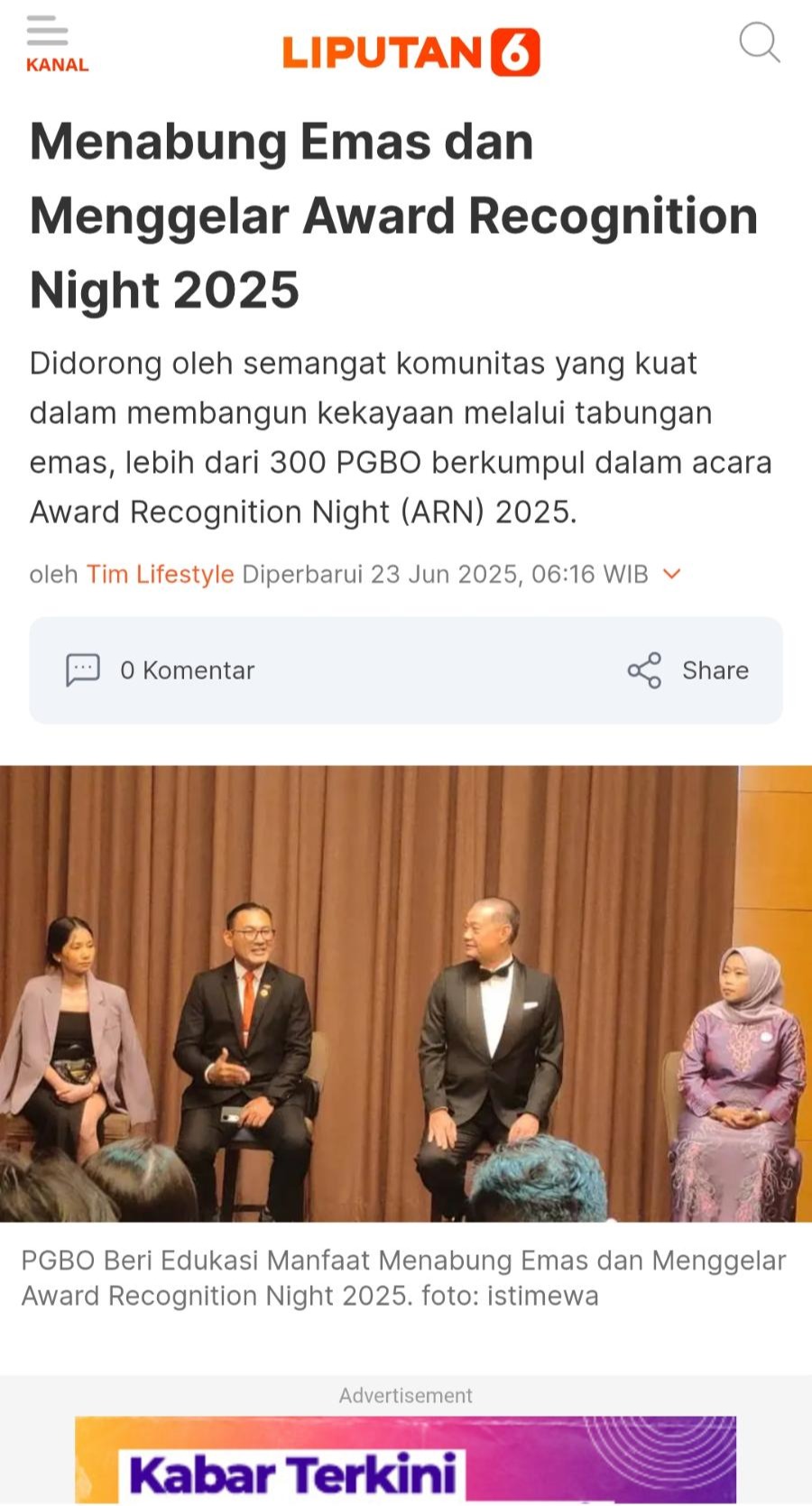Click the comment bubble icon

coord(83,670)
